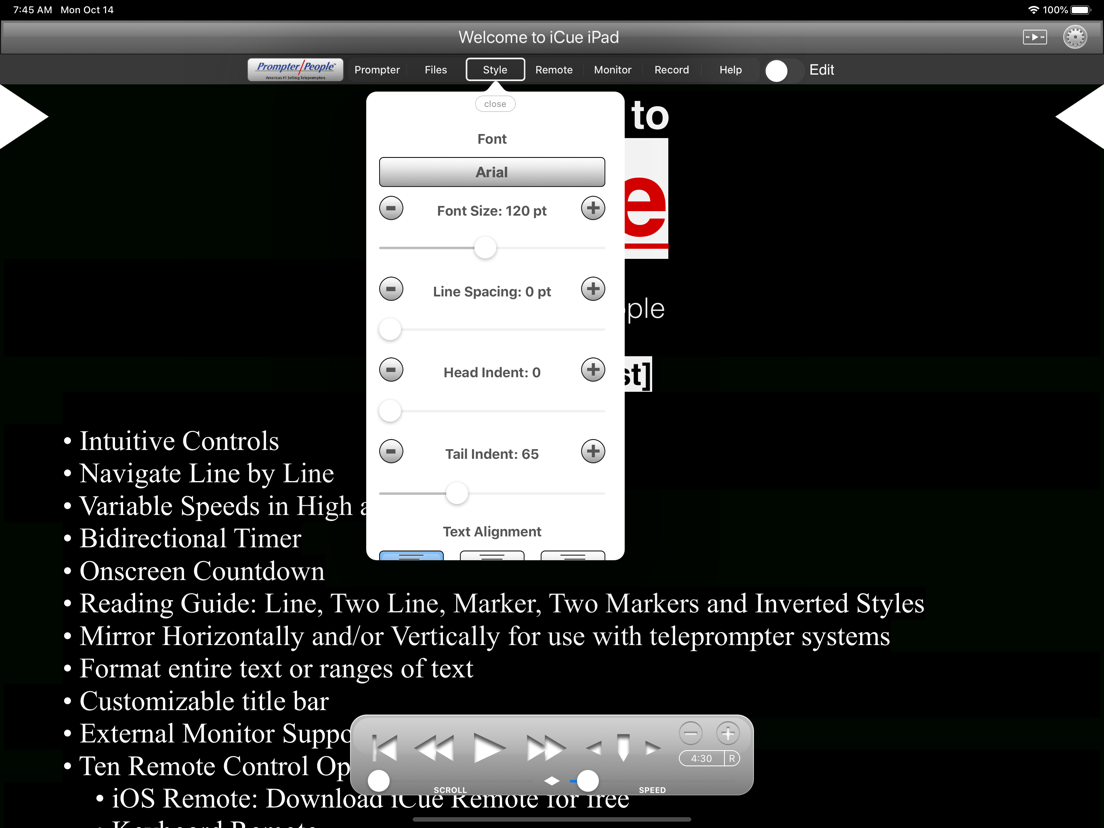Close the Style popover
The width and height of the screenshot is (1104, 828).
coord(495,104)
